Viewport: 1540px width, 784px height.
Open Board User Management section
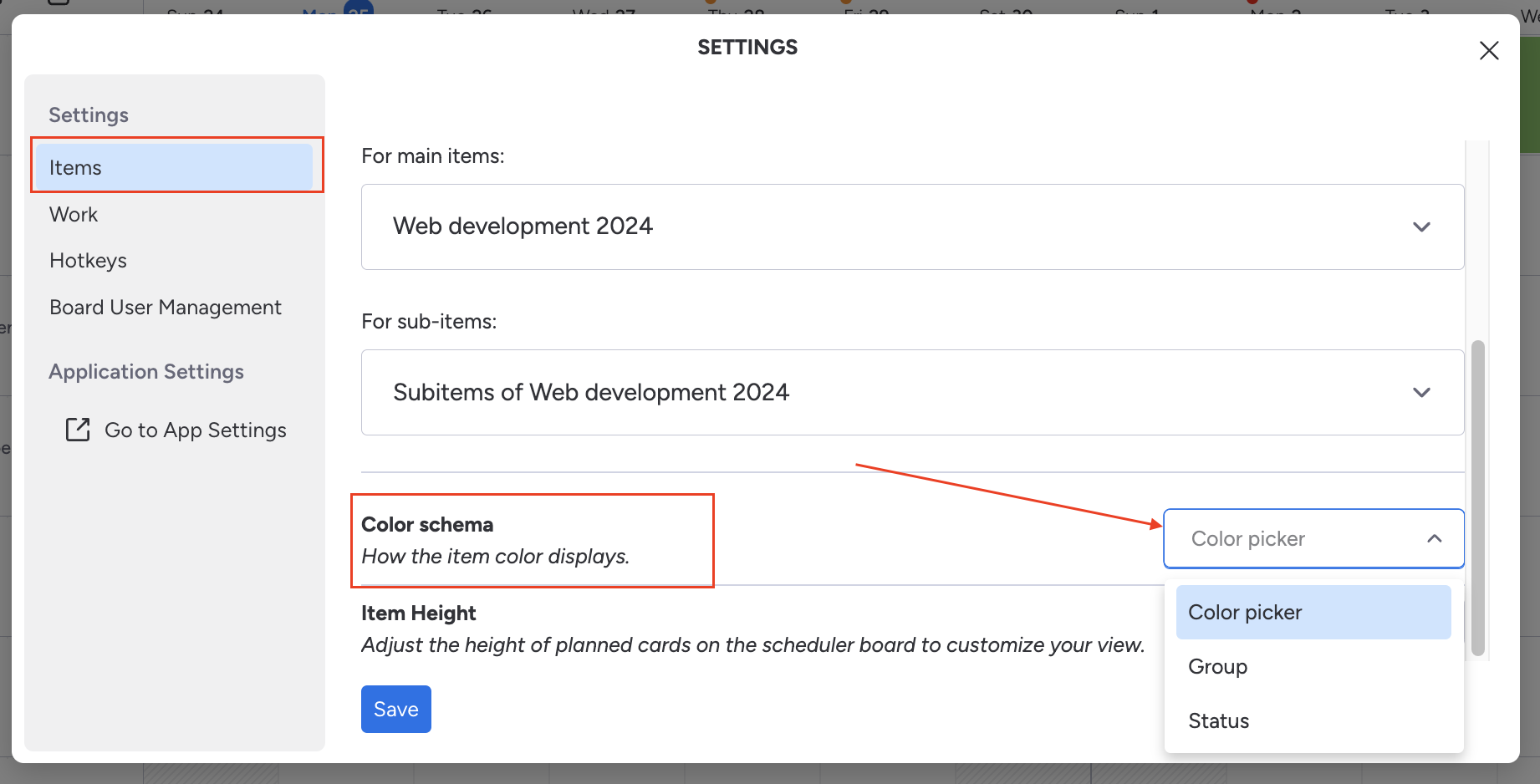click(x=166, y=308)
